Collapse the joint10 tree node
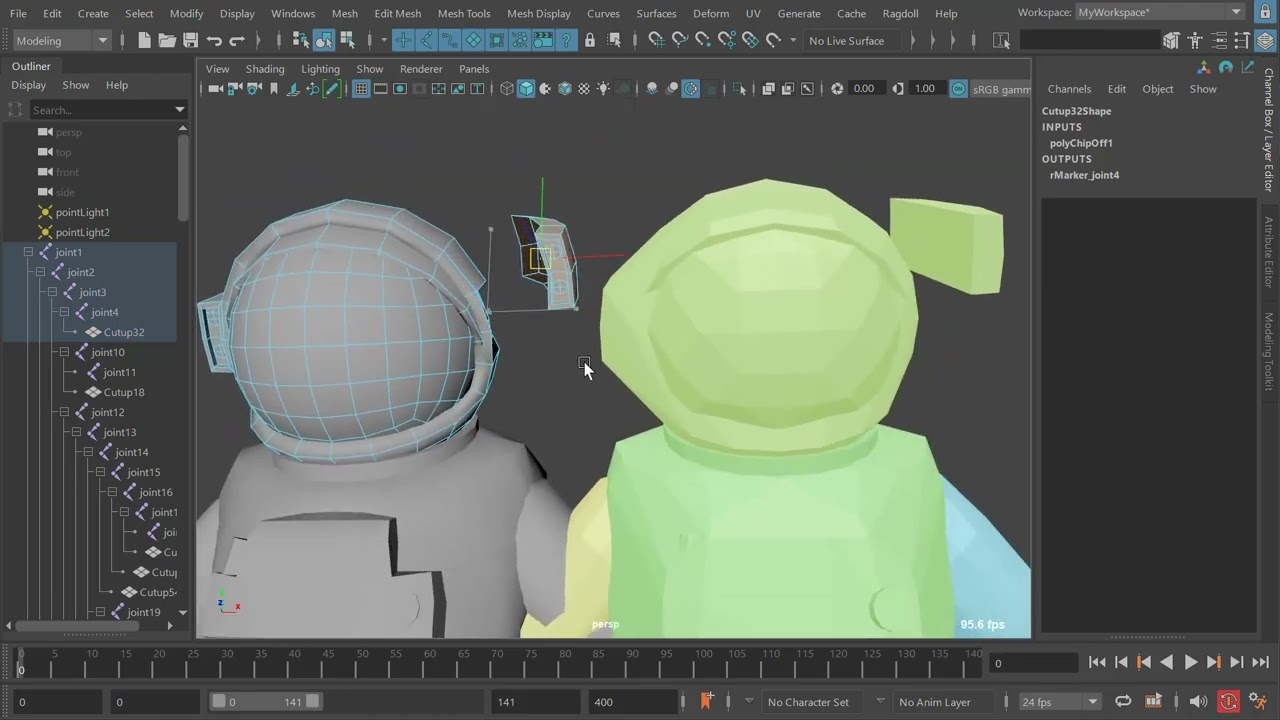Viewport: 1280px width, 720px height. (64, 352)
